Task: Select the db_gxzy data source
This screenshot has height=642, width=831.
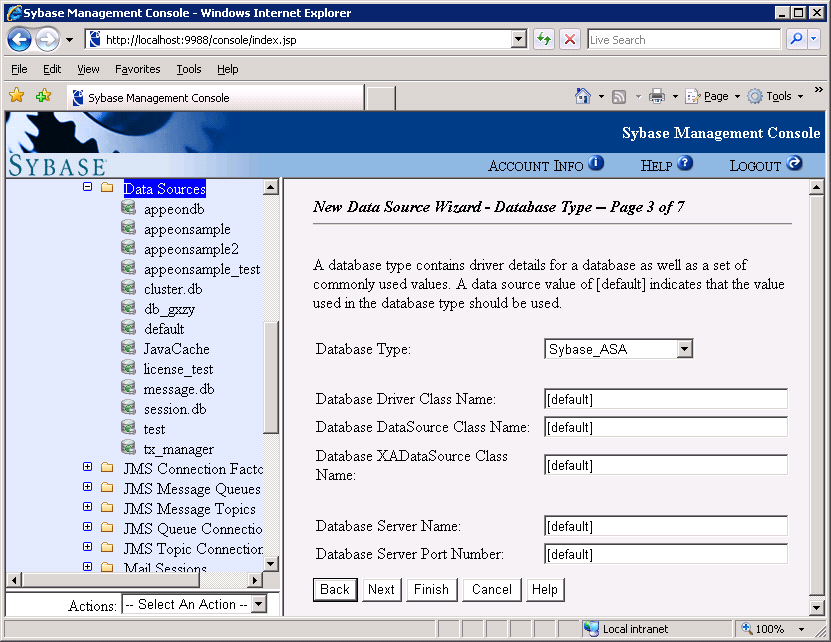Action: tap(169, 309)
